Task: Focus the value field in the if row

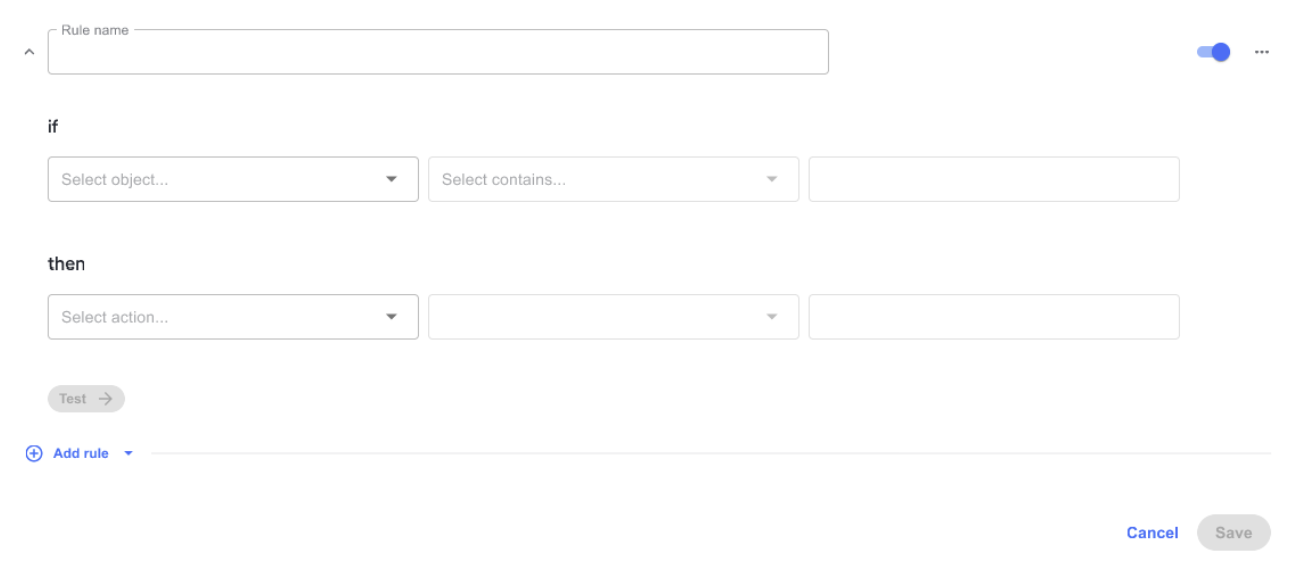Action: click(994, 179)
